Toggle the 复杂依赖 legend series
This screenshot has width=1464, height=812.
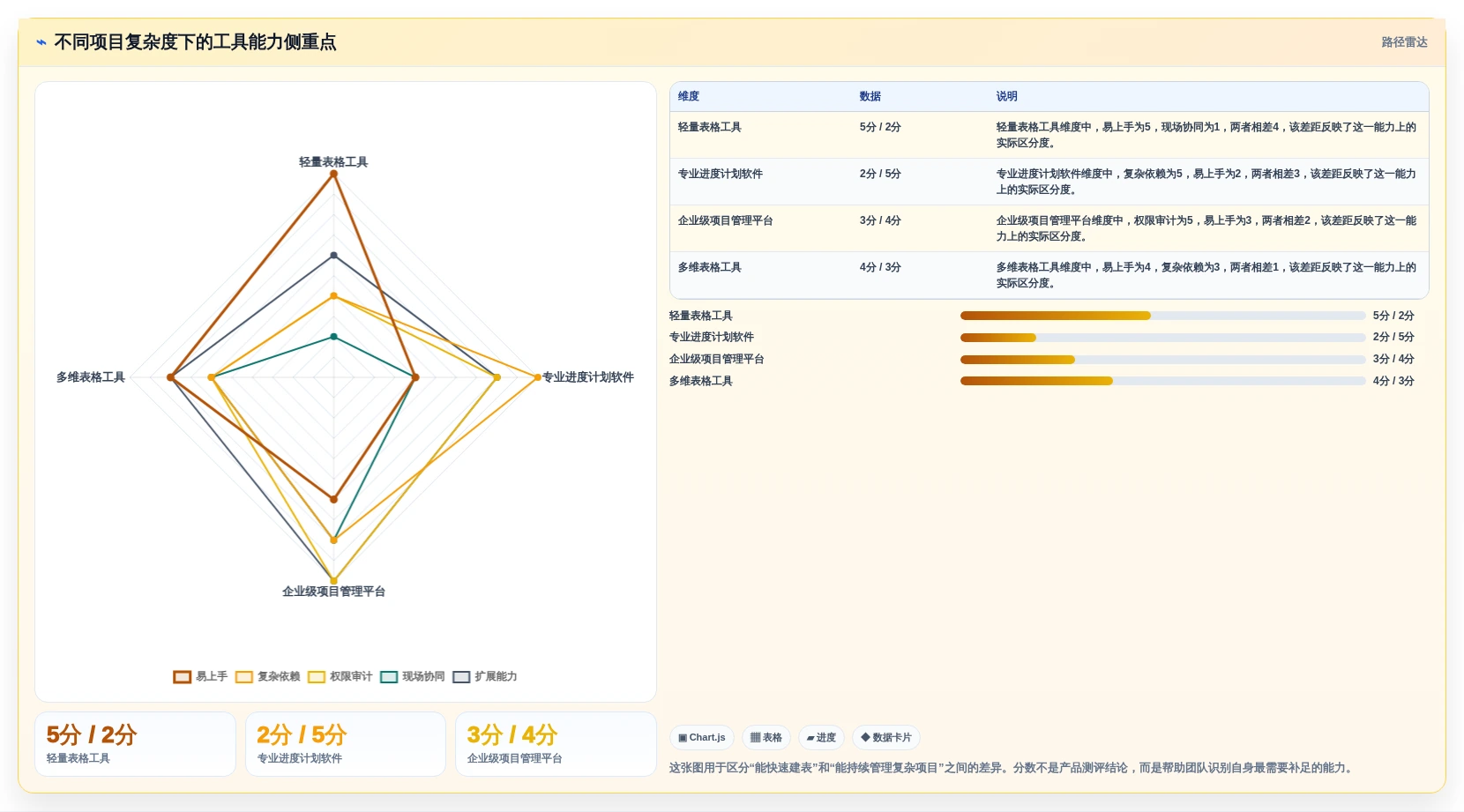pos(267,676)
